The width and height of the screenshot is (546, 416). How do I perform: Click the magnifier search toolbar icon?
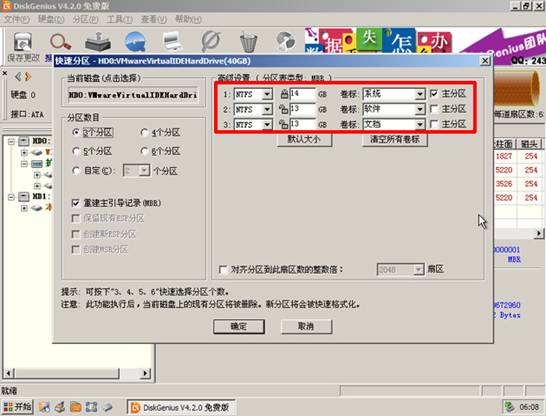(60, 42)
